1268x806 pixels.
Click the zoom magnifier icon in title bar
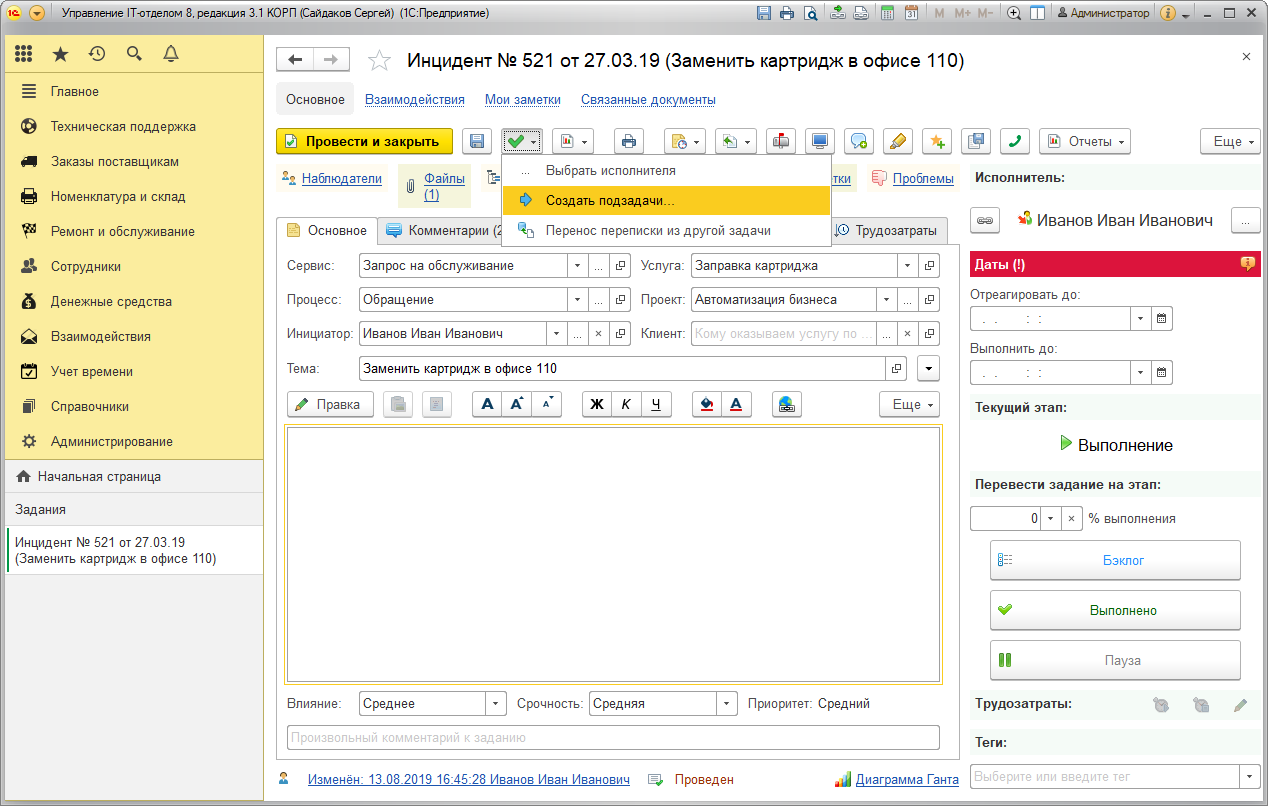(1014, 13)
